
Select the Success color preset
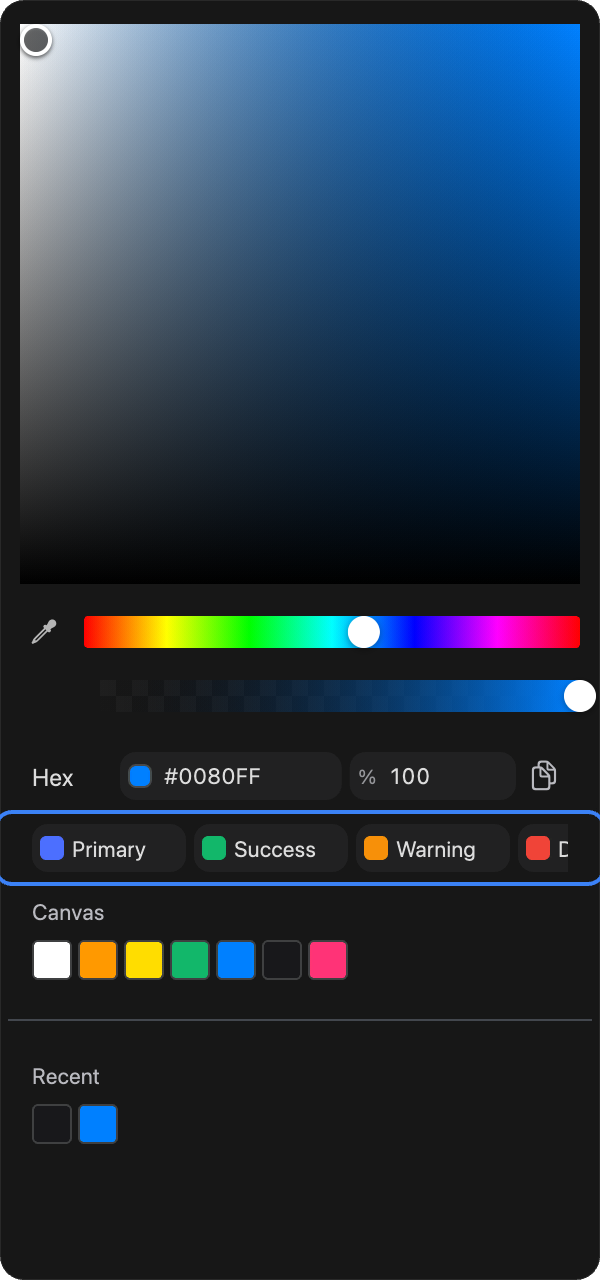tap(271, 849)
